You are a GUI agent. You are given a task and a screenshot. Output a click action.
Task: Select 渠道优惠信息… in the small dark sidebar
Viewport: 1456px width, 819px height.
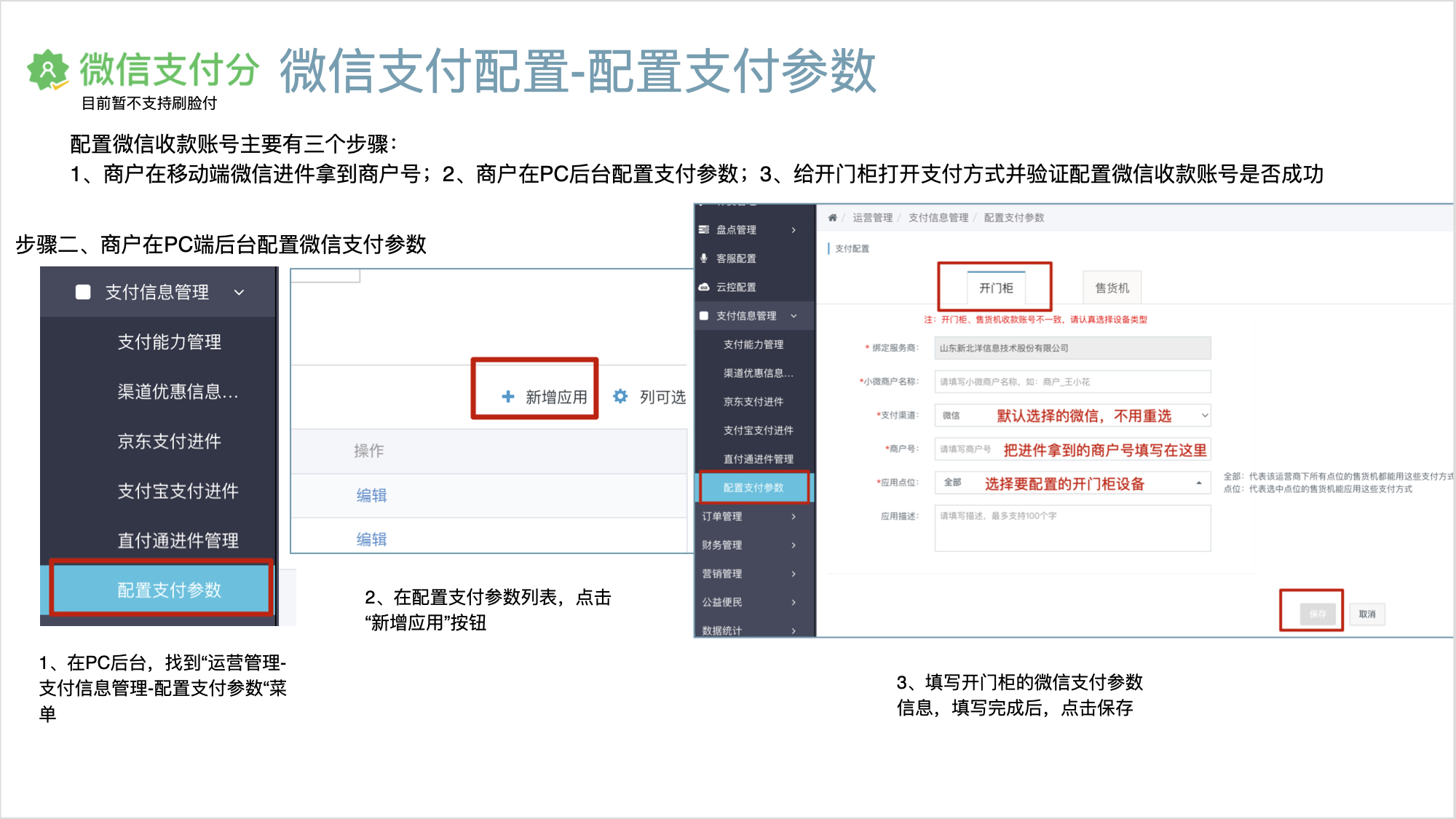pos(758,373)
